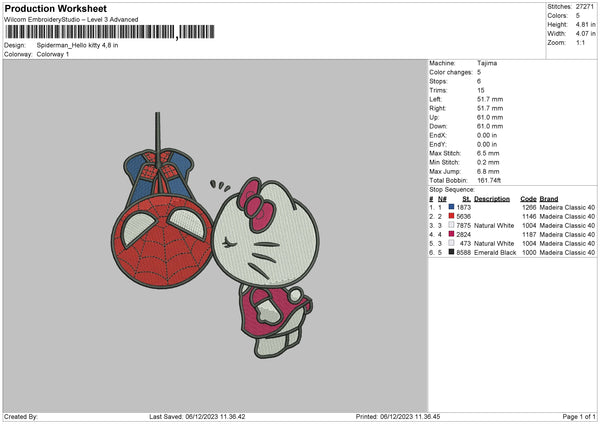Click the Description column header
600x424 pixels.
(x=492, y=198)
